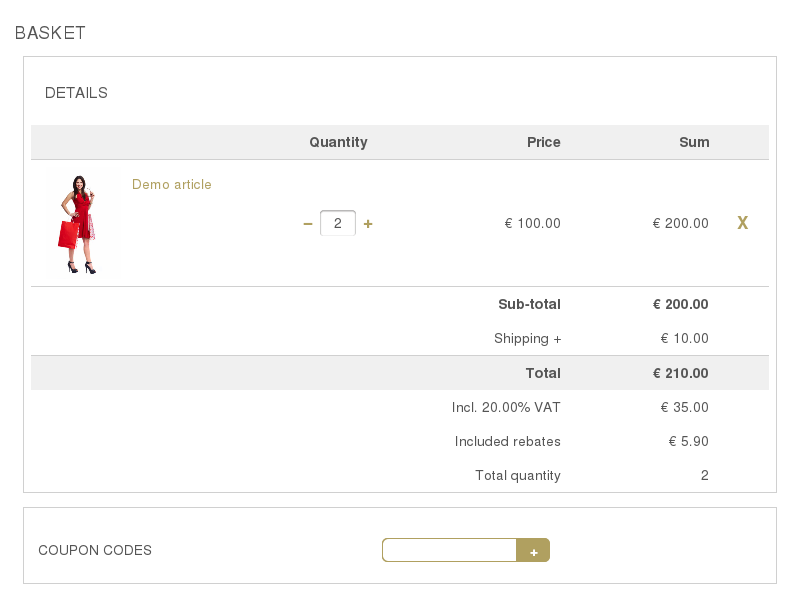Click the Total amount € 210.00

tap(680, 373)
